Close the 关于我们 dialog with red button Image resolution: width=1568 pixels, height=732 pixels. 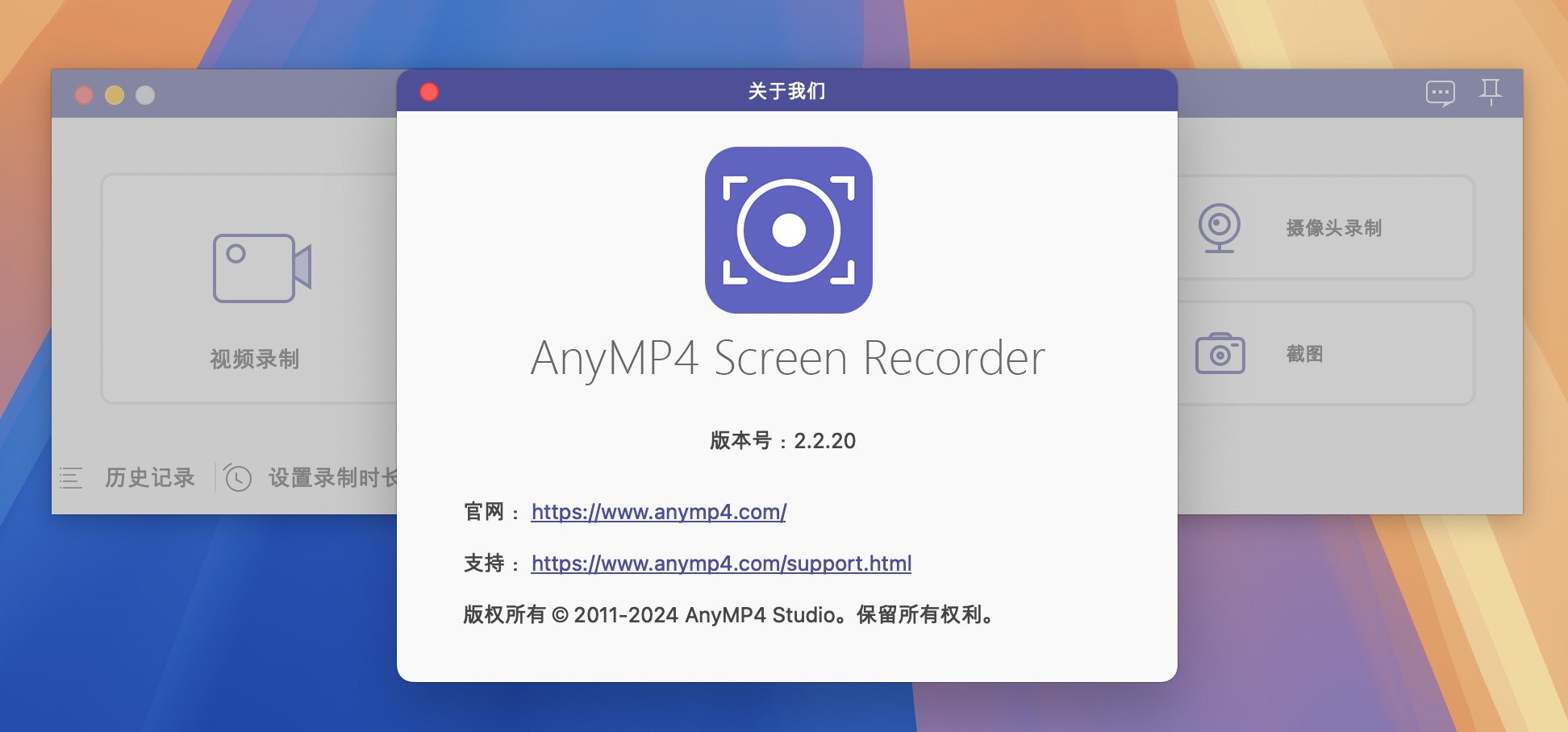pyautogui.click(x=429, y=92)
